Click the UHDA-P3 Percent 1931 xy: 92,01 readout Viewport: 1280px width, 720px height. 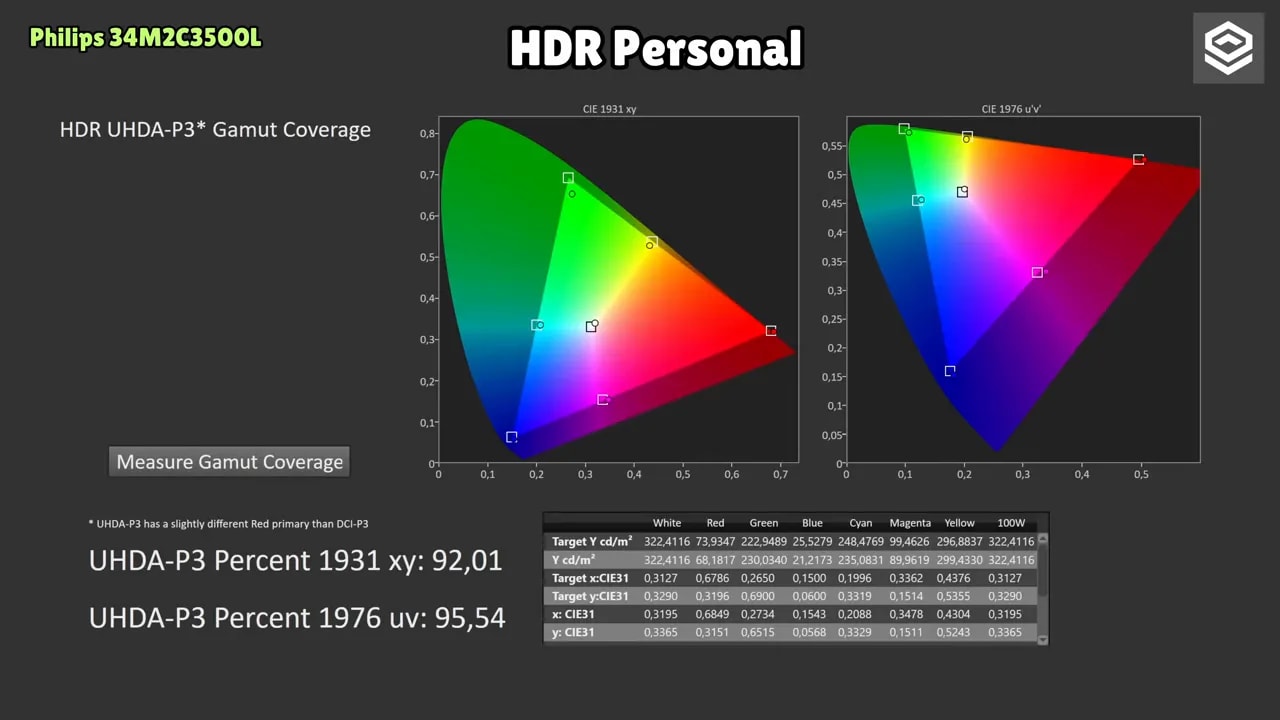coord(295,561)
